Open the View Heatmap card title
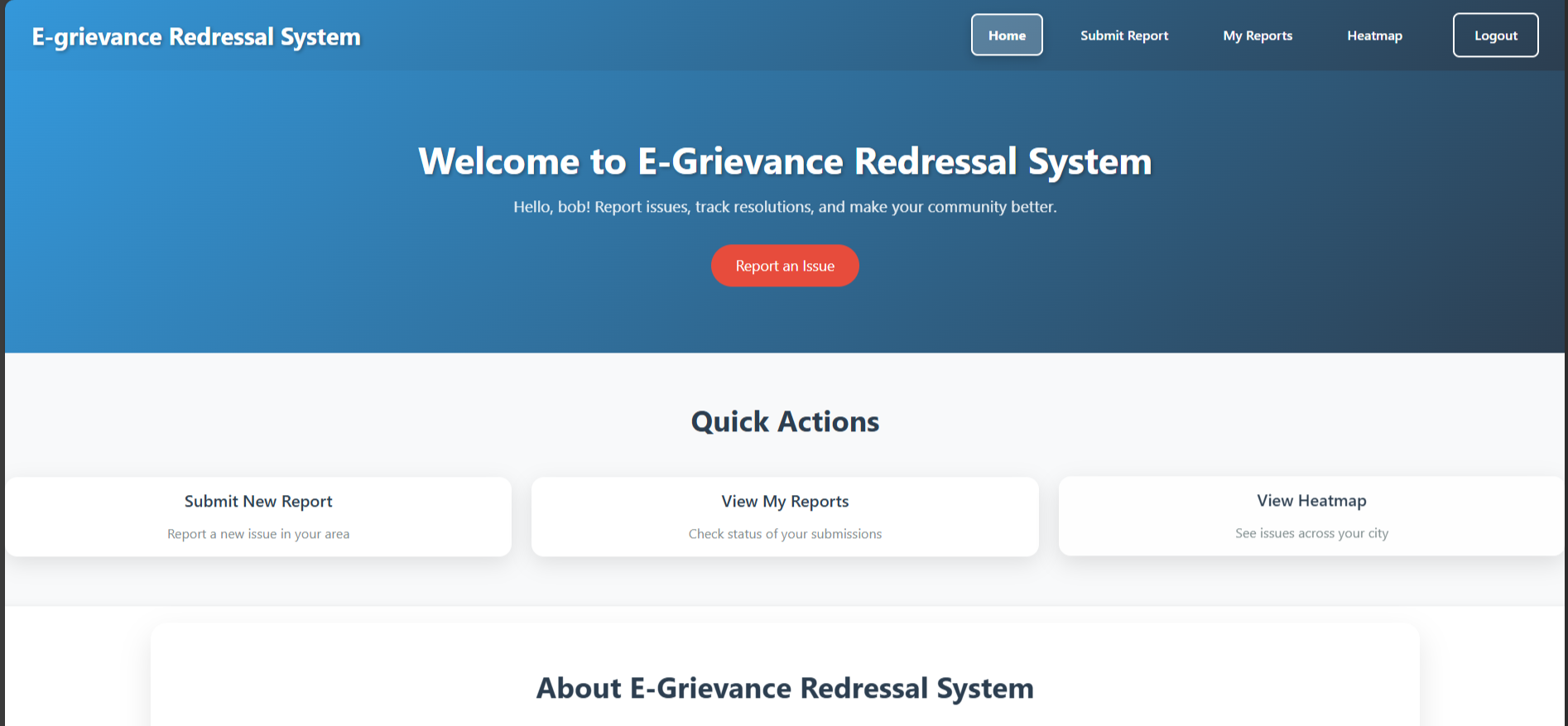 1311,501
